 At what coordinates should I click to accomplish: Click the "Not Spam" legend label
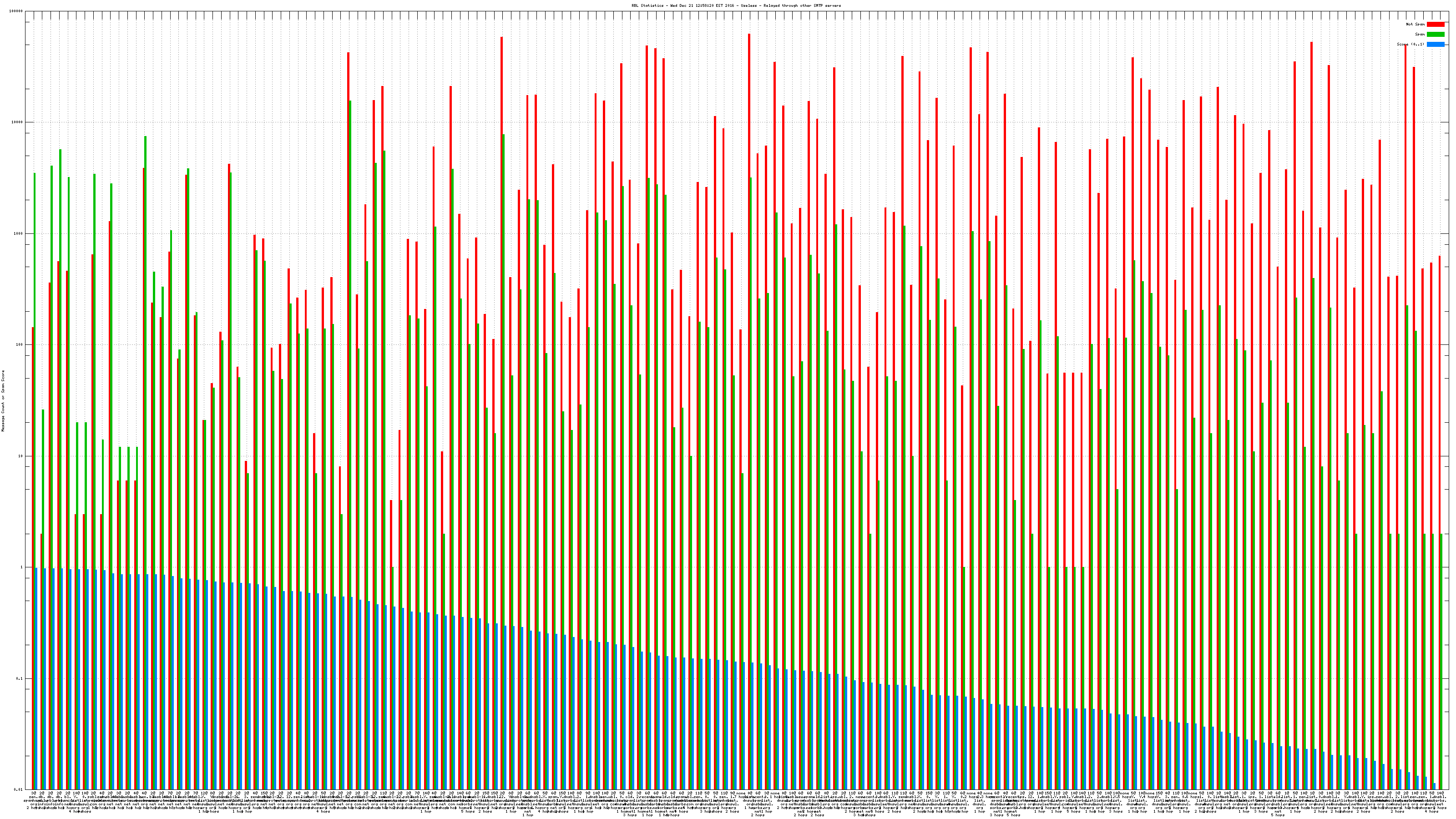[1416, 24]
